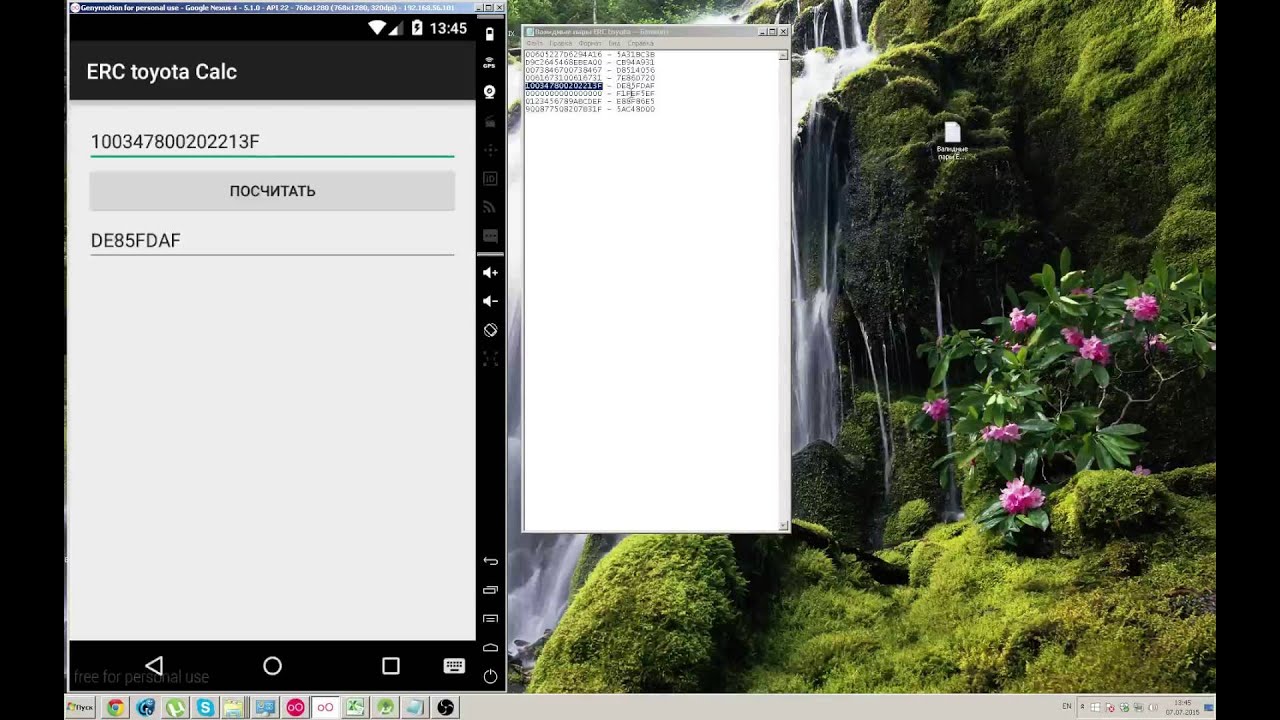Open Файл menu in Notepad
The image size is (1280, 720).
pyautogui.click(x=534, y=44)
